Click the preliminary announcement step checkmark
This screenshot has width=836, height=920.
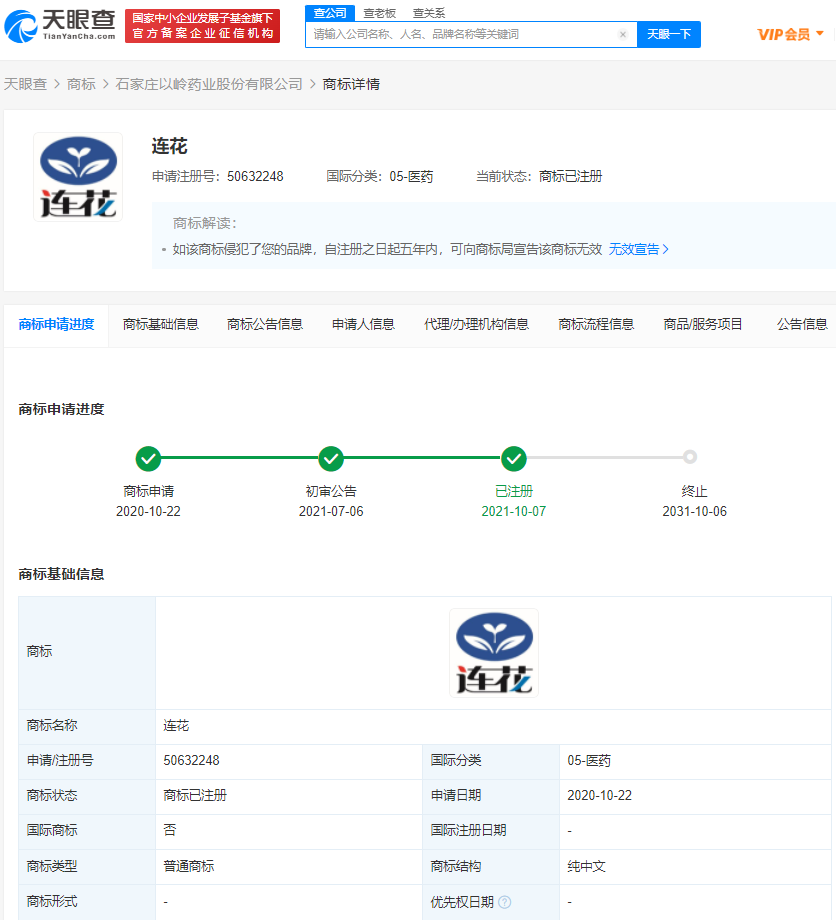click(331, 459)
